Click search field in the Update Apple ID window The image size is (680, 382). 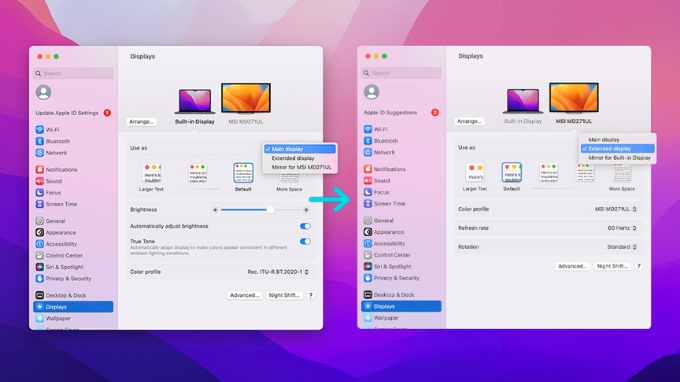point(73,73)
